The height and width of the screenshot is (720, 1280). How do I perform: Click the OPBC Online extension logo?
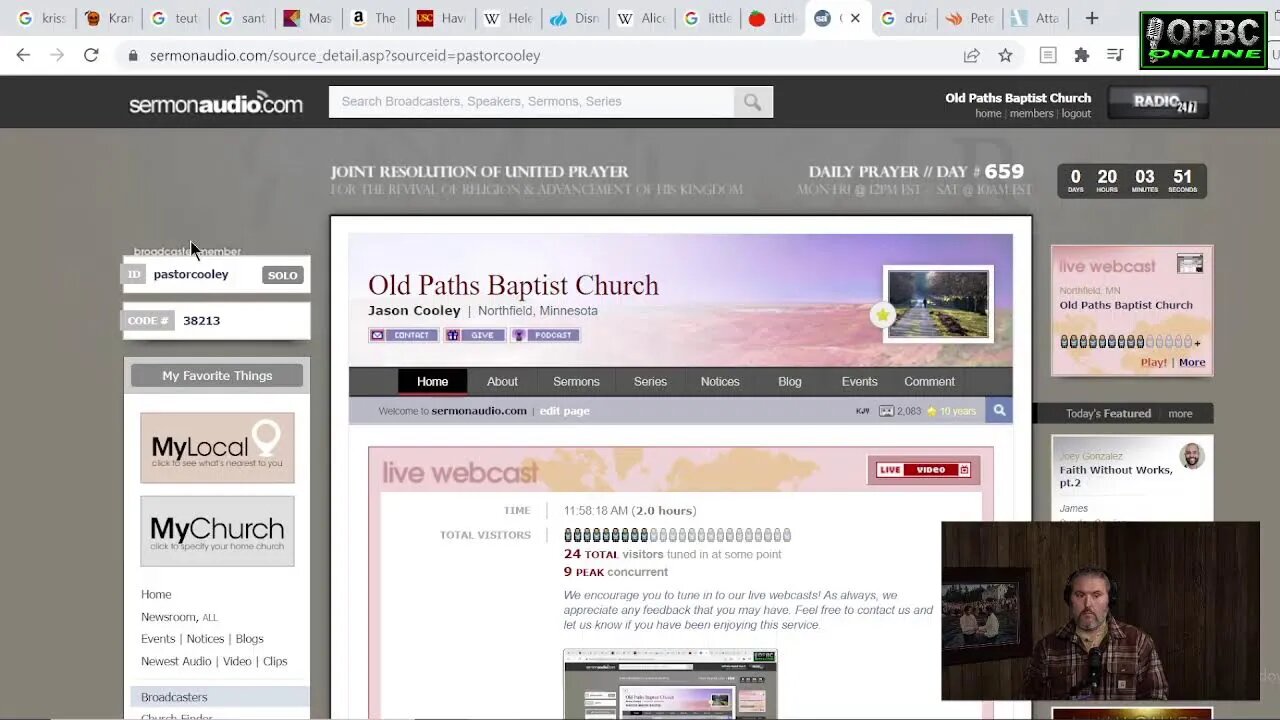click(x=1203, y=41)
